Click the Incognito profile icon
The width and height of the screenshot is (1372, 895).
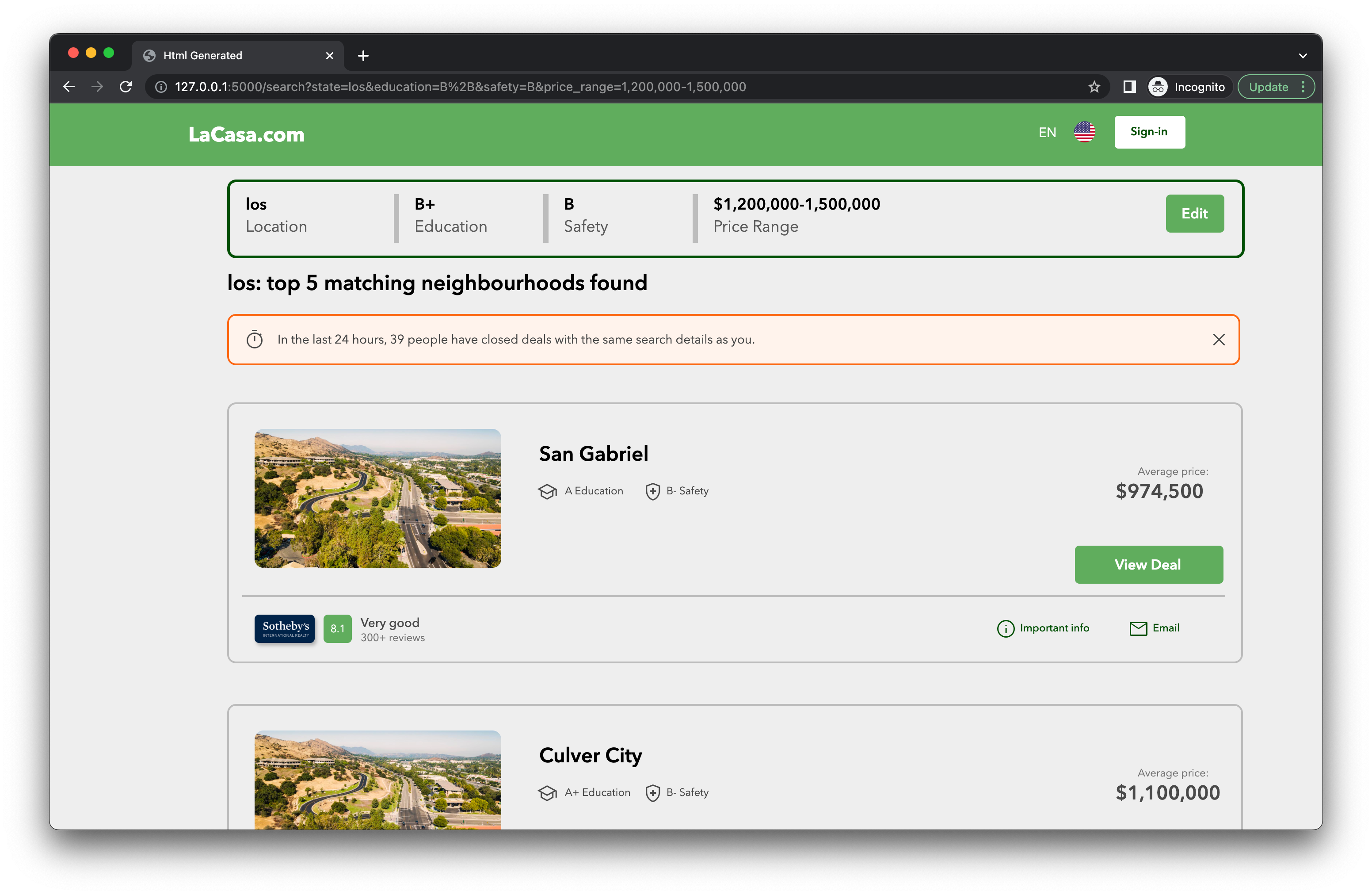pos(1158,87)
